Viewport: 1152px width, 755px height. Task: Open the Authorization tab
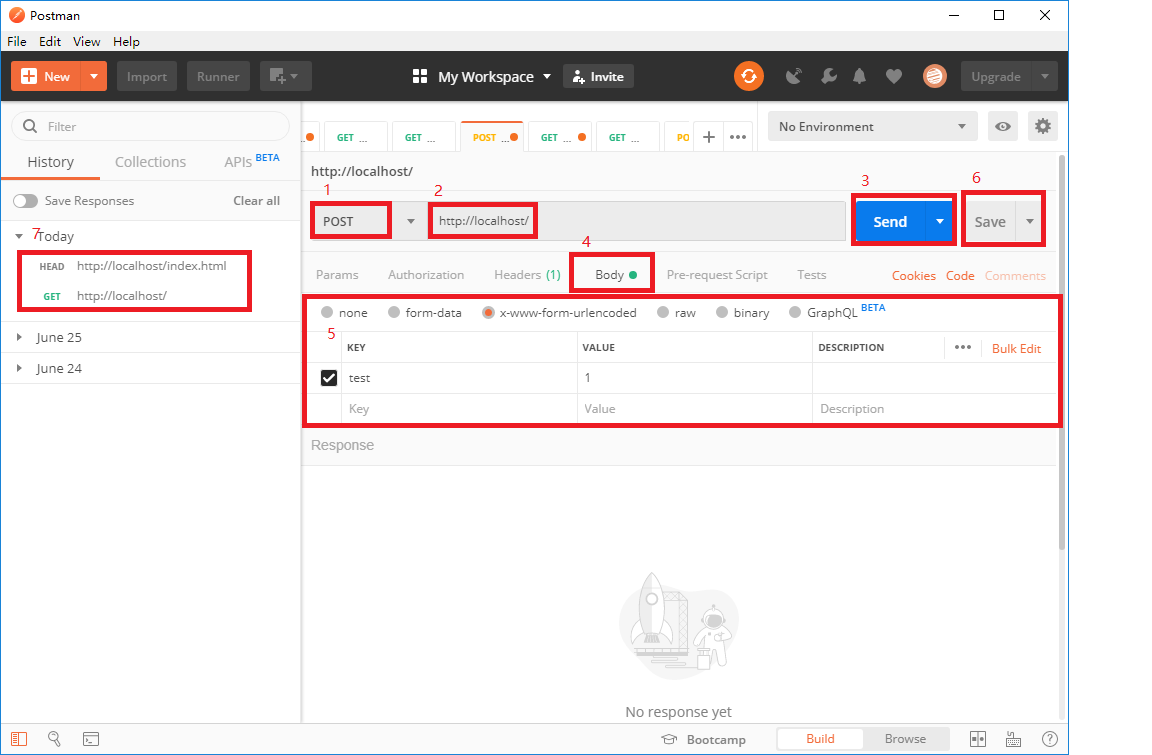click(x=426, y=275)
